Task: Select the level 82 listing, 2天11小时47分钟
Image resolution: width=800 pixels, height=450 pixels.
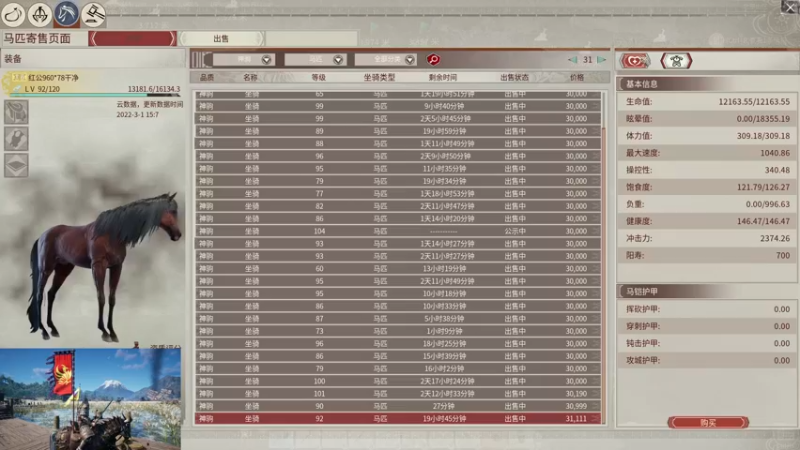Action: click(x=397, y=206)
